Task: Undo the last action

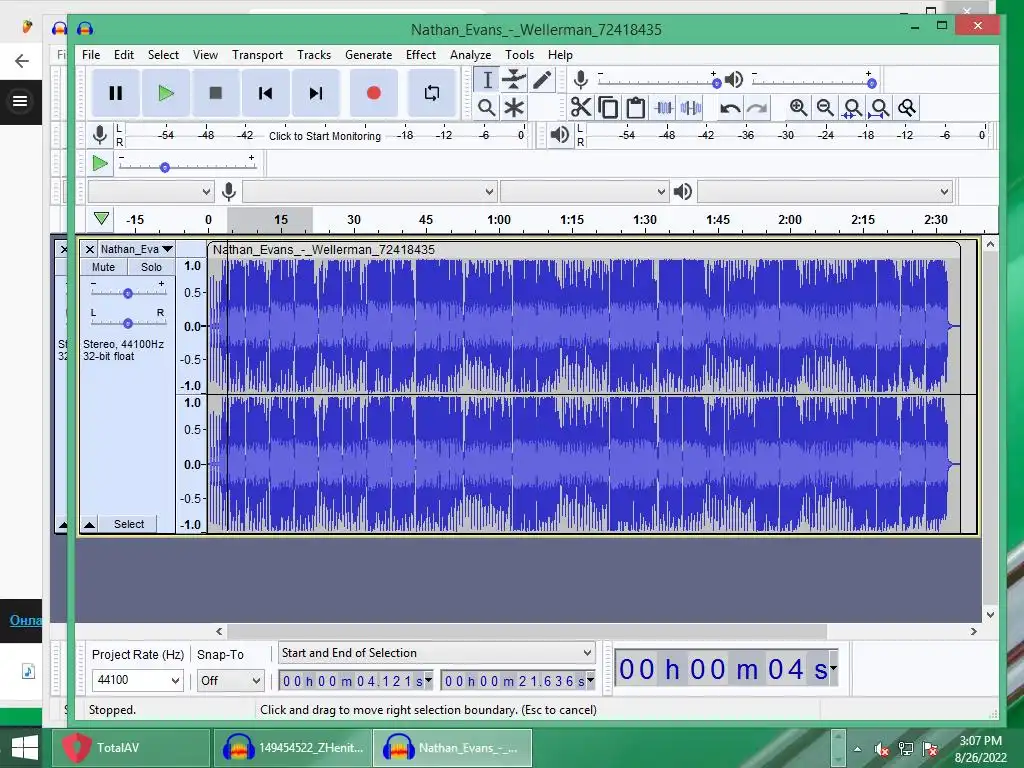Action: point(730,108)
